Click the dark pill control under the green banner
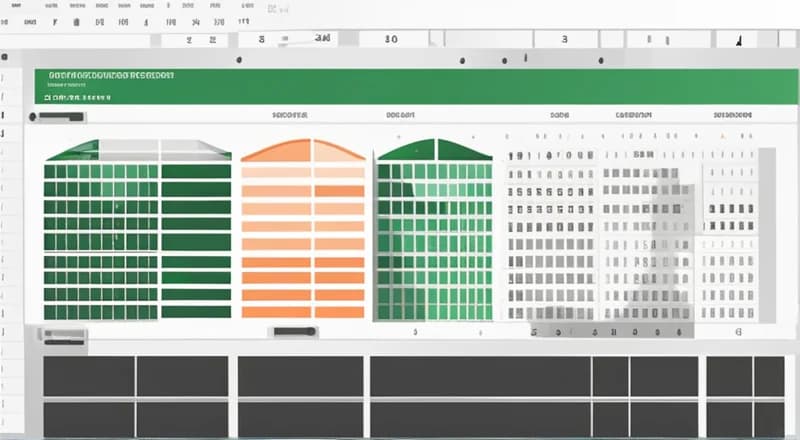 pos(58,117)
